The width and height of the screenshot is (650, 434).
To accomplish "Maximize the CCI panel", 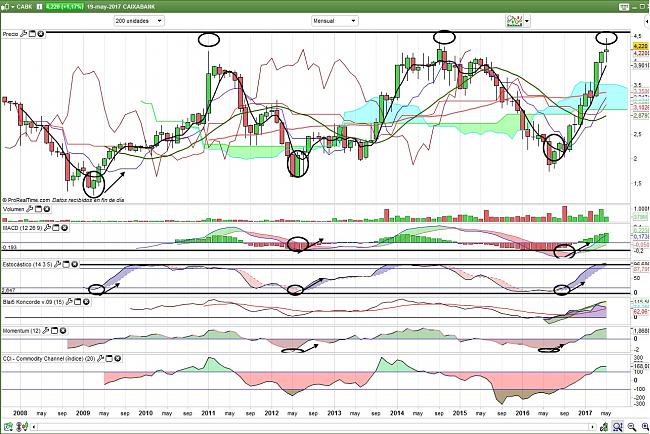I will [109, 358].
